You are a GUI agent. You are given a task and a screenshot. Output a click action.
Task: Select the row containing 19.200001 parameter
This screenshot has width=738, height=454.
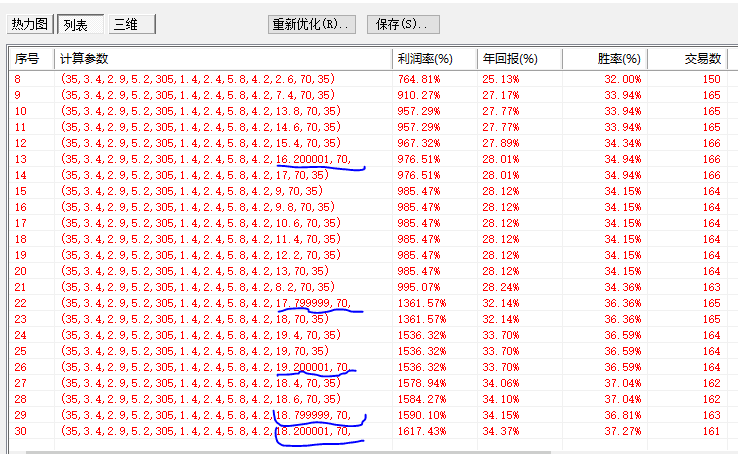point(373,367)
